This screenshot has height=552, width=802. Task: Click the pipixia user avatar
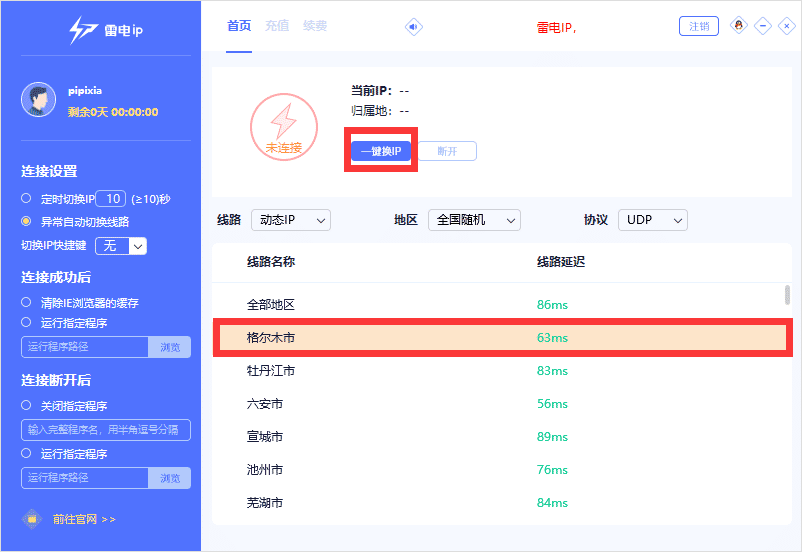[x=38, y=99]
